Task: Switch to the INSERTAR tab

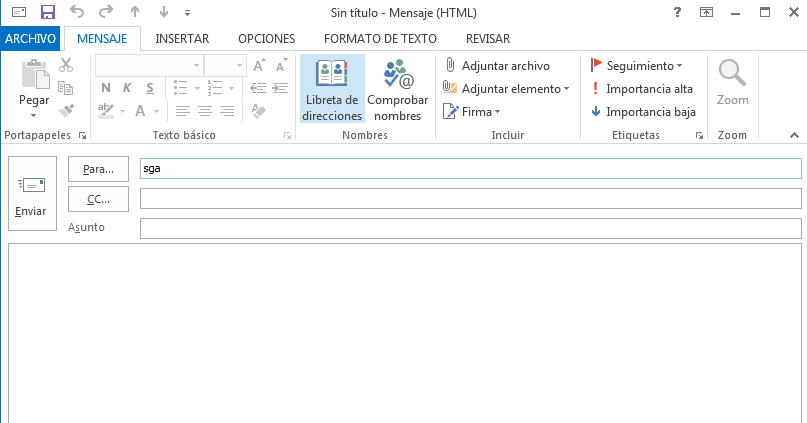Action: [x=182, y=39]
